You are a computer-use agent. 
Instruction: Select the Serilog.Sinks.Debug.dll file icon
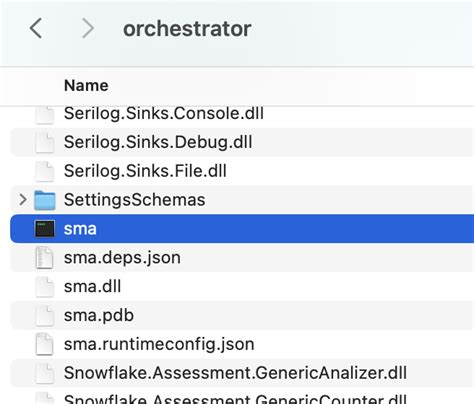[x=44, y=142]
